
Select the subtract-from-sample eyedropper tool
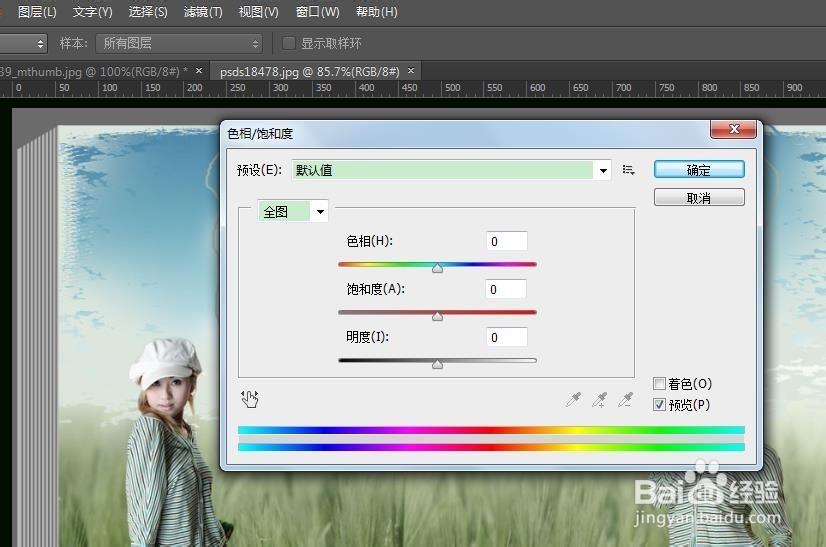click(x=625, y=399)
